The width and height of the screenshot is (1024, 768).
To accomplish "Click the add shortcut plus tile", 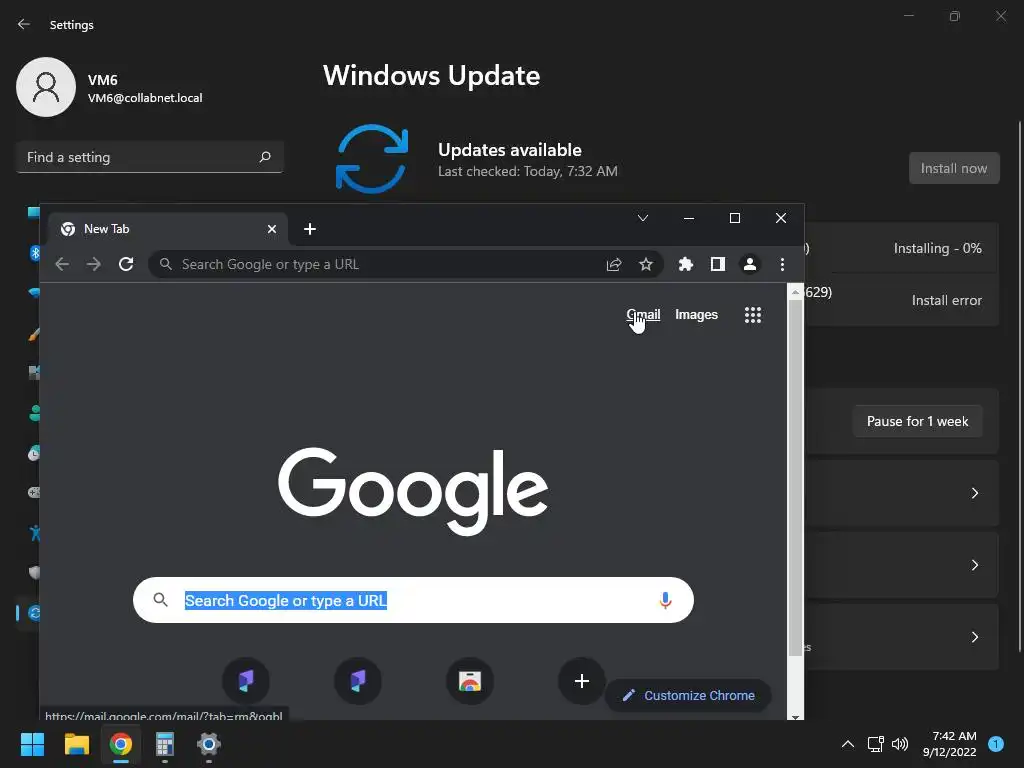I will coord(582,681).
